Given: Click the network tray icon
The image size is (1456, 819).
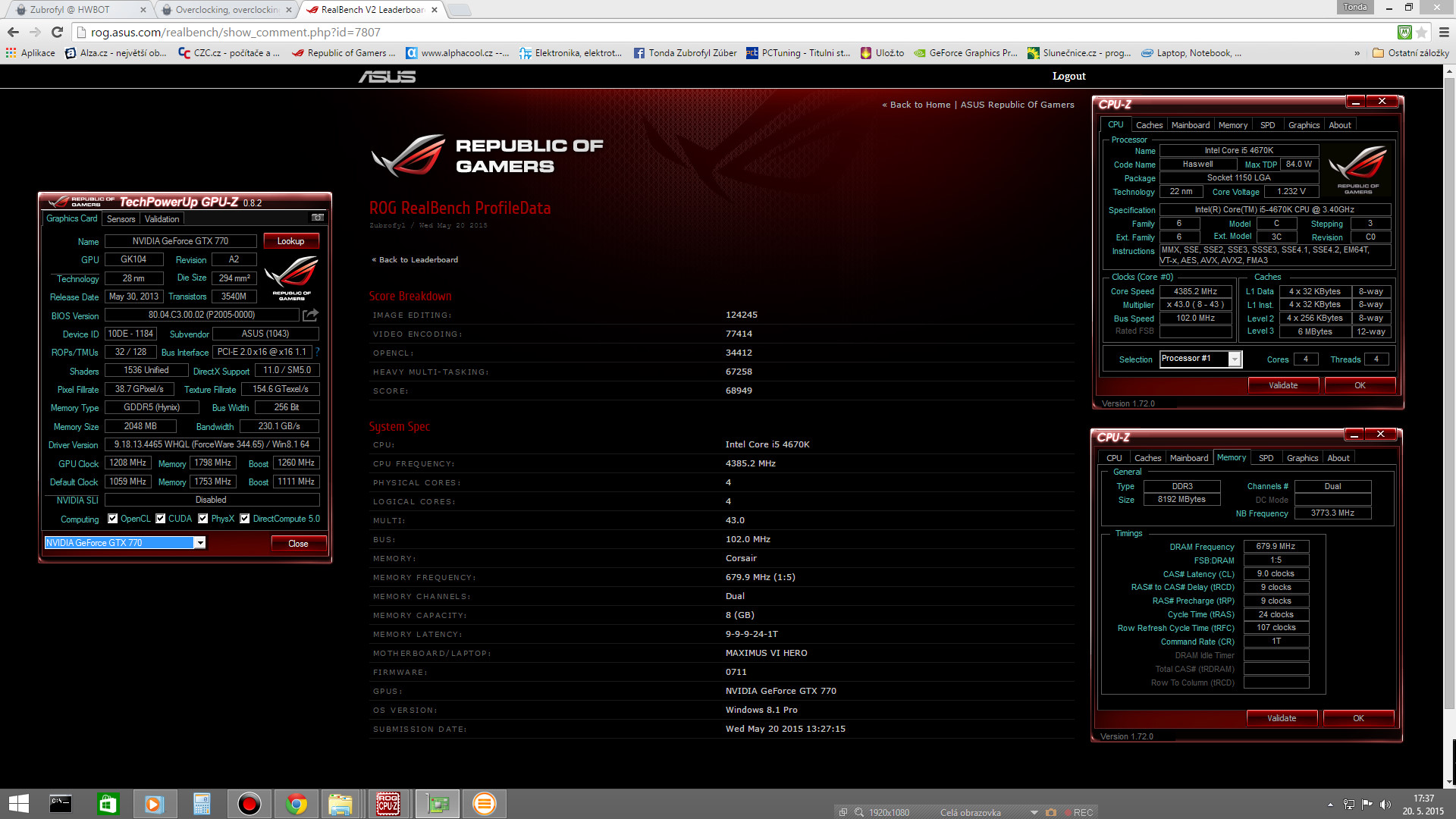Looking at the screenshot, I should (1348, 805).
